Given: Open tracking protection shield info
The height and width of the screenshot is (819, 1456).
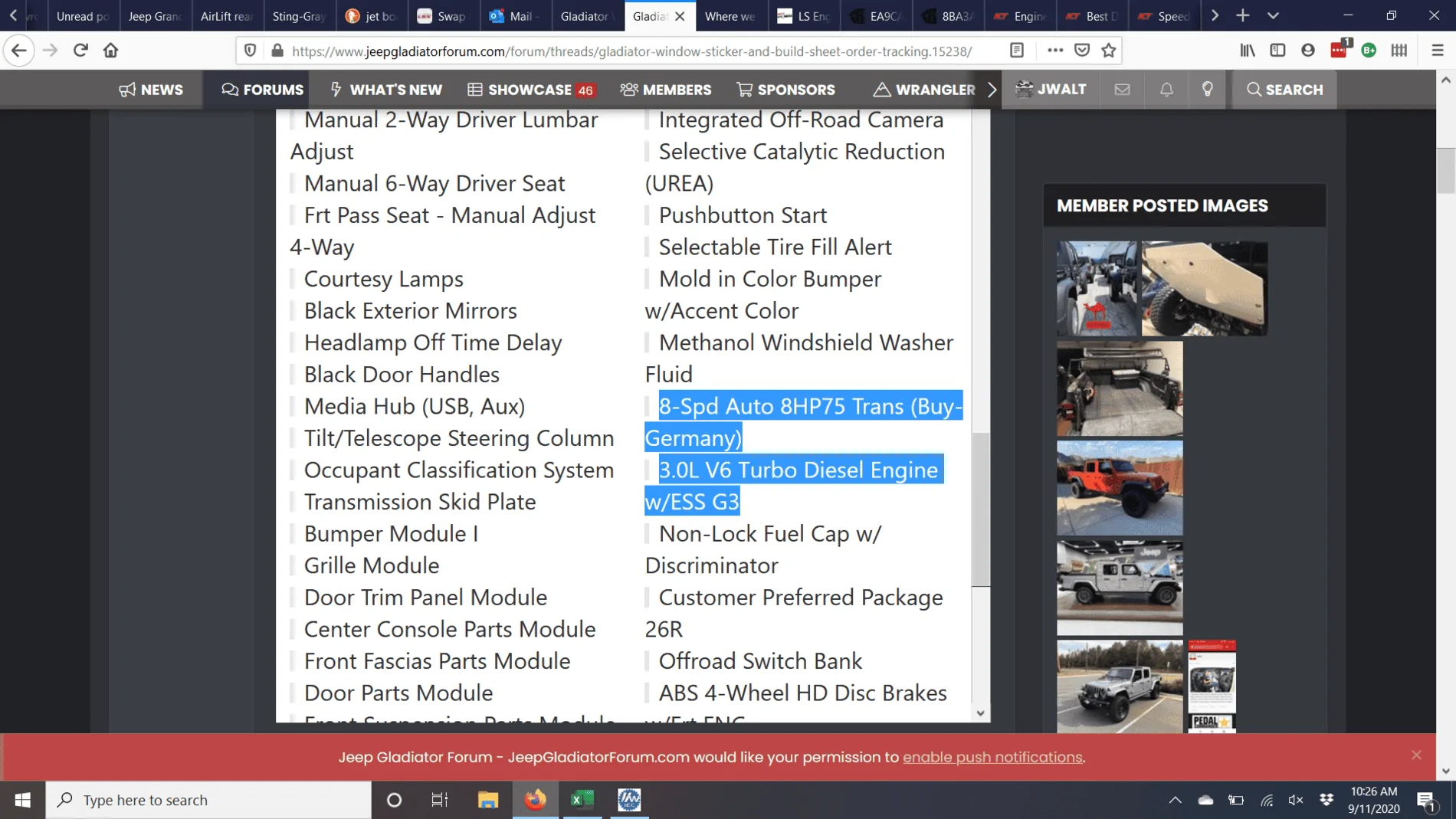Looking at the screenshot, I should [x=250, y=51].
